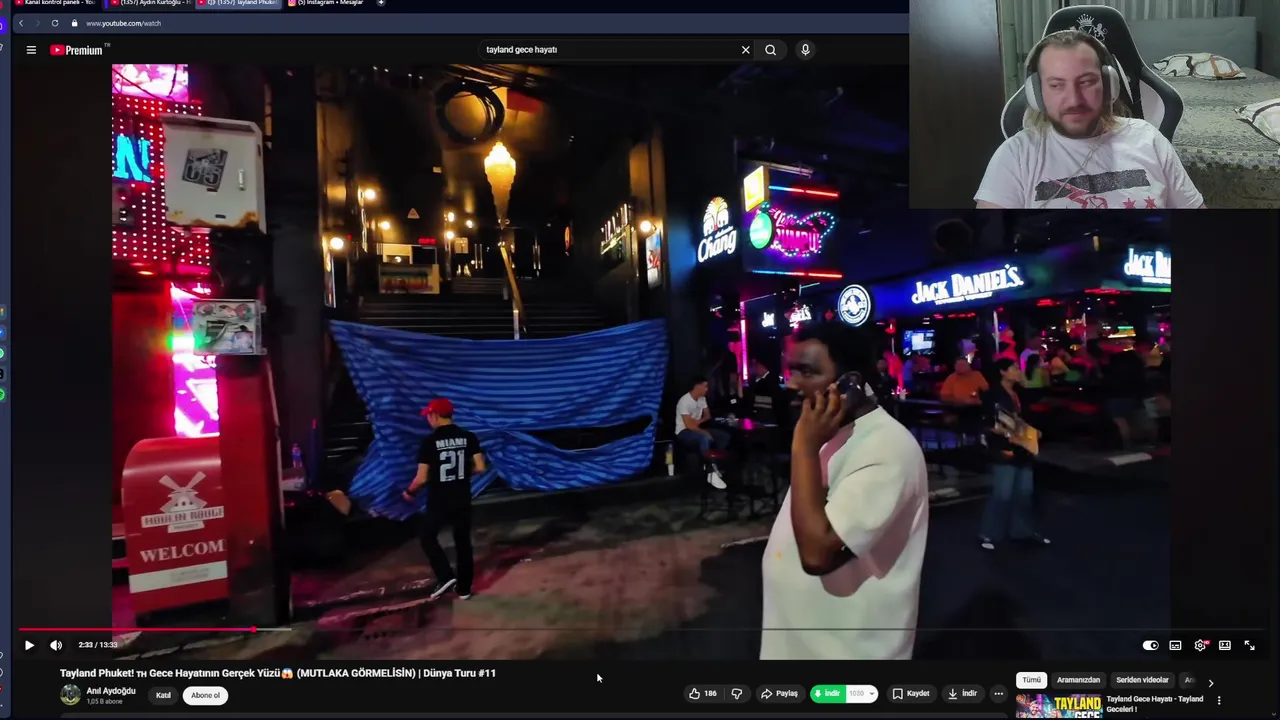This screenshot has height=720, width=1280.
Task: Run the search with the magnifier icon
Action: [770, 49]
